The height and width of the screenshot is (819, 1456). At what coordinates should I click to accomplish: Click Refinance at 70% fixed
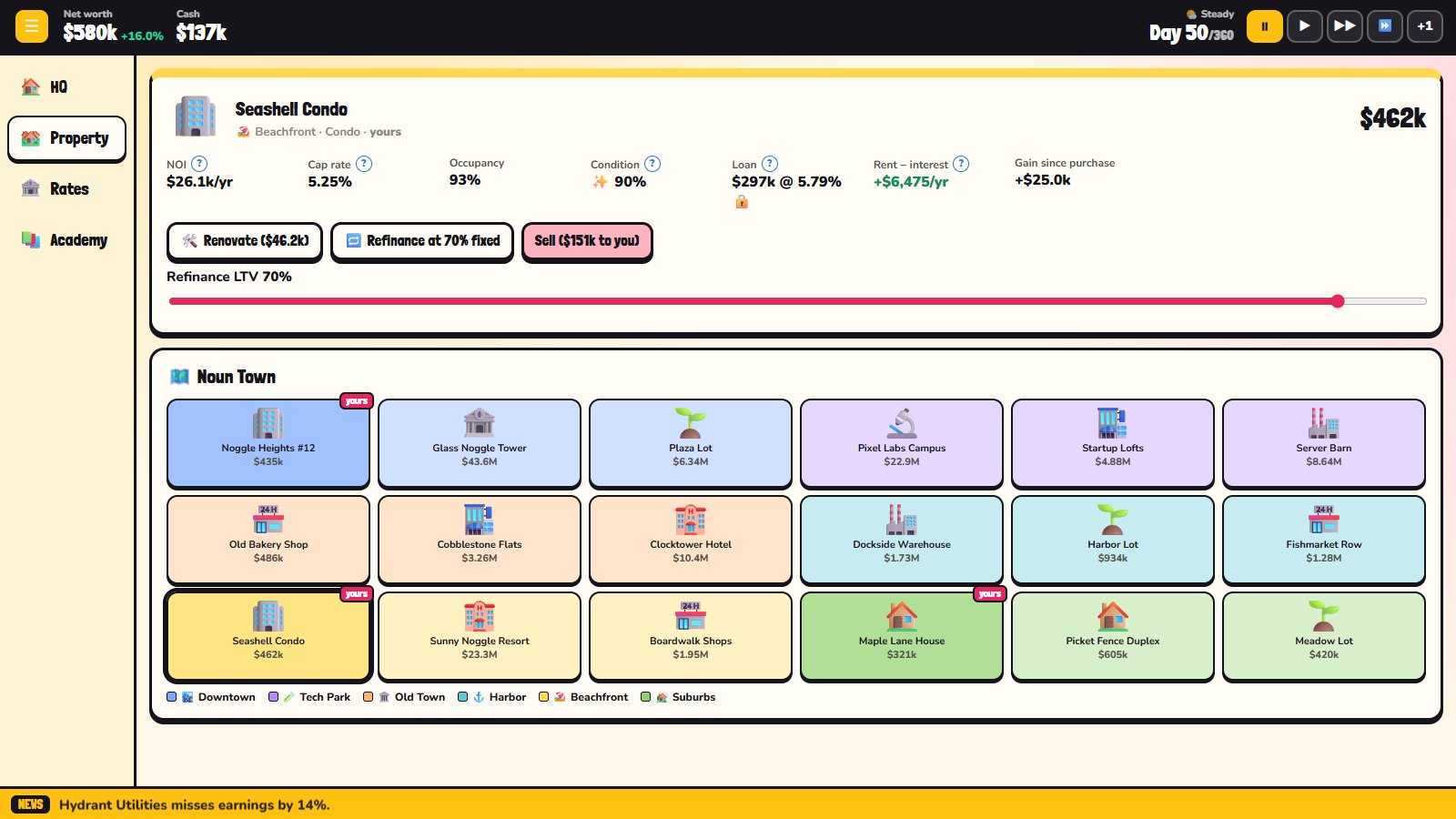[422, 241]
